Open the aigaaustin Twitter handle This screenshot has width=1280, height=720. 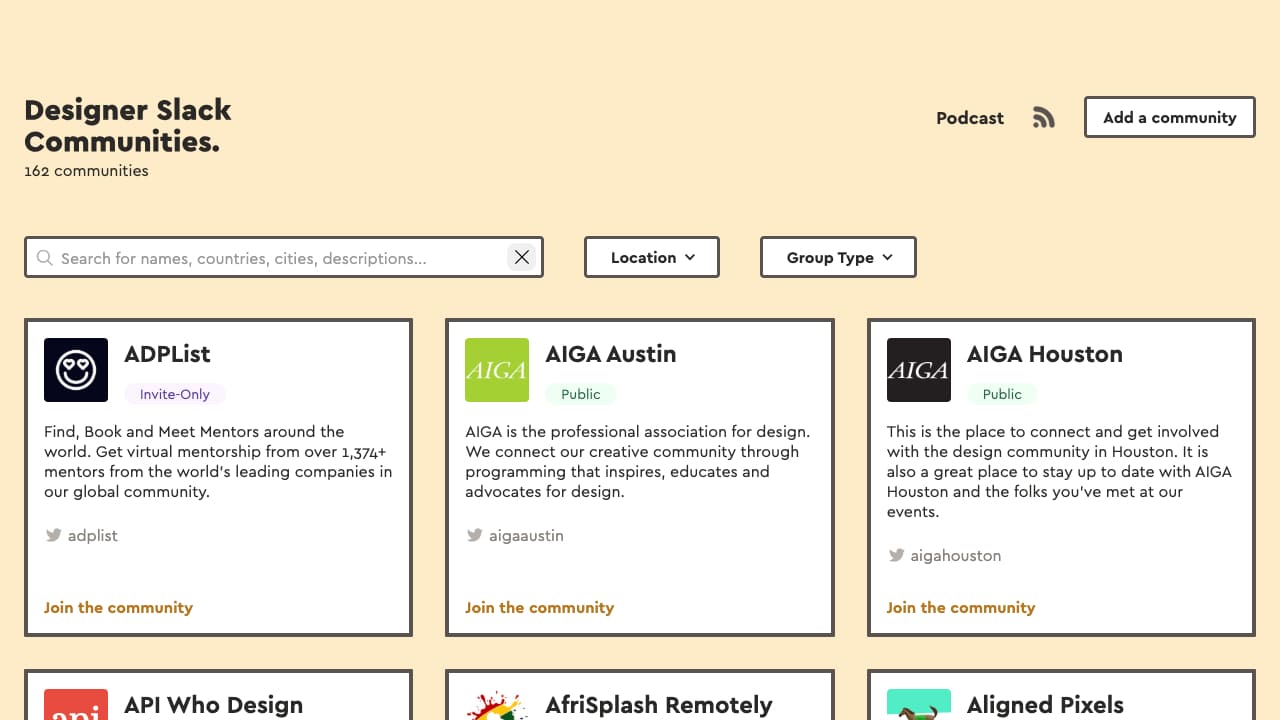click(x=526, y=536)
